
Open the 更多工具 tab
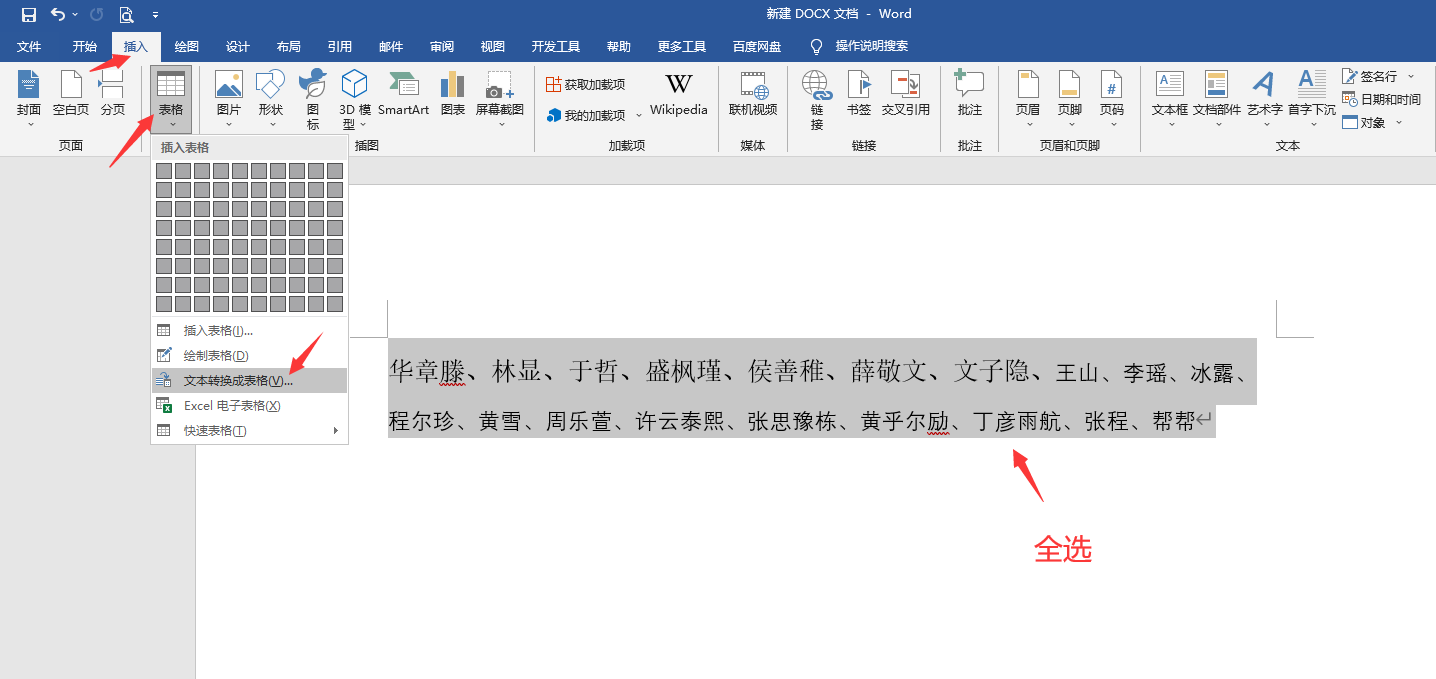click(x=682, y=47)
